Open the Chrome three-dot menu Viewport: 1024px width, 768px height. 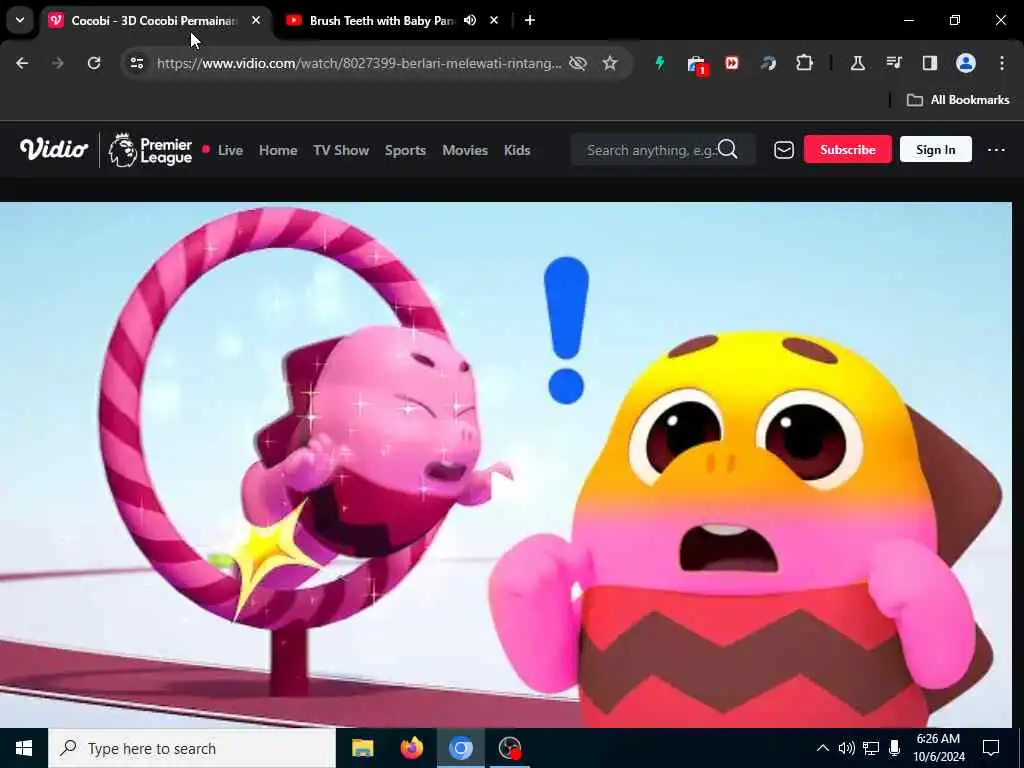1002,63
